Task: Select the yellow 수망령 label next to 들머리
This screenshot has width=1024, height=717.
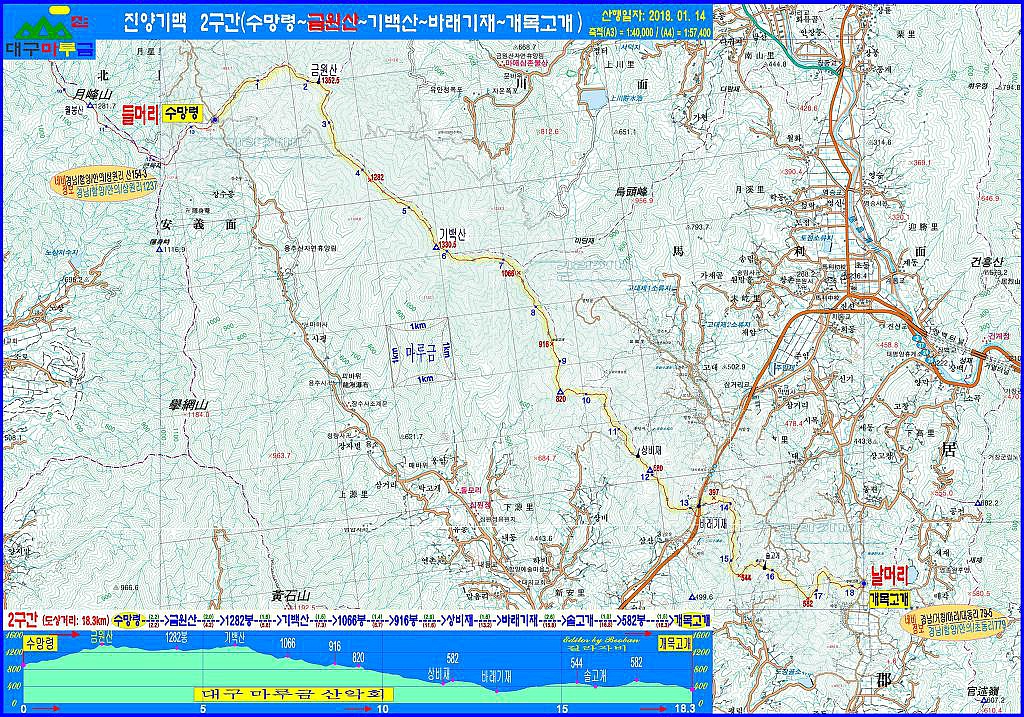Action: tap(182, 115)
